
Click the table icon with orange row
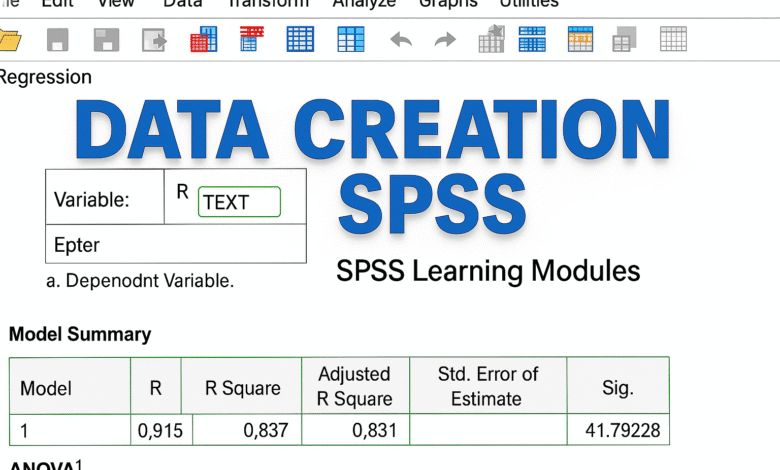(580, 39)
